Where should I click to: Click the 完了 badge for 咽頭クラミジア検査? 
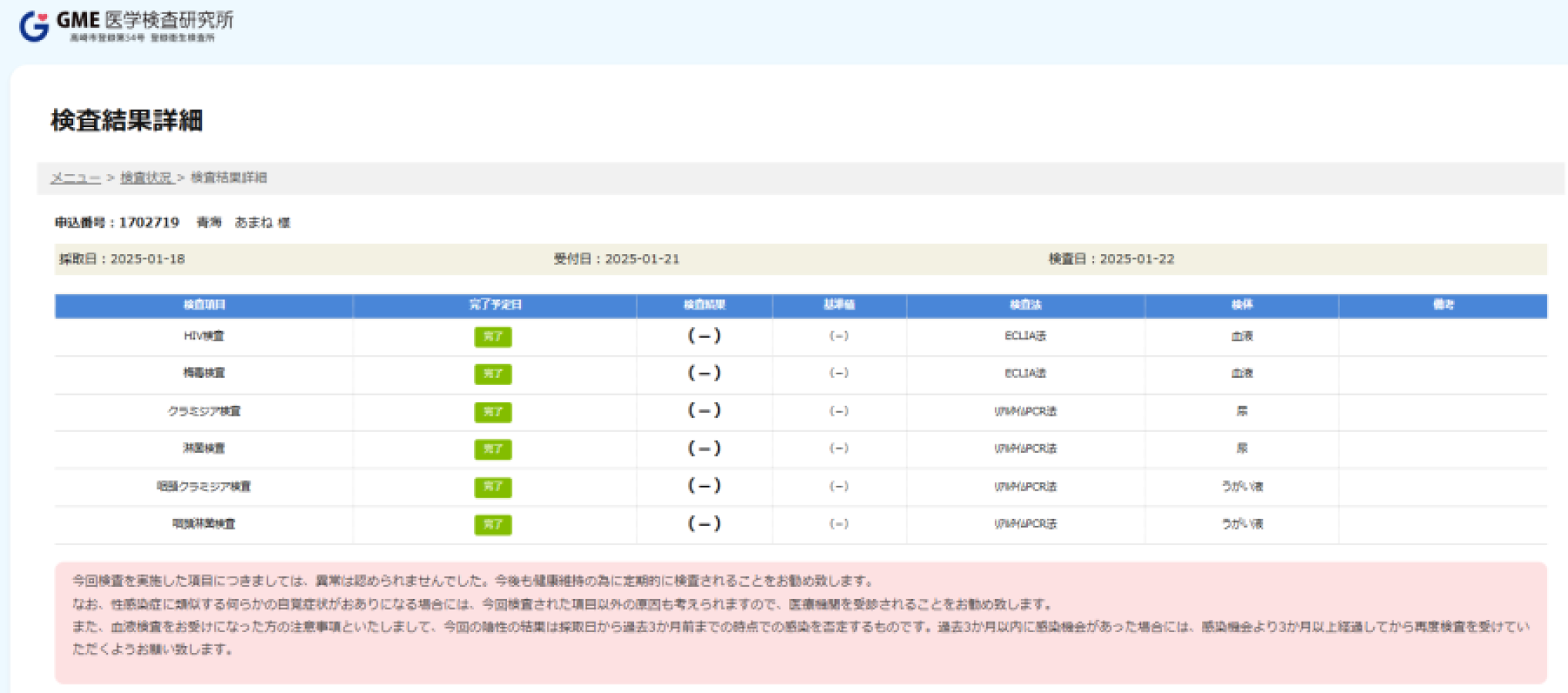[493, 487]
